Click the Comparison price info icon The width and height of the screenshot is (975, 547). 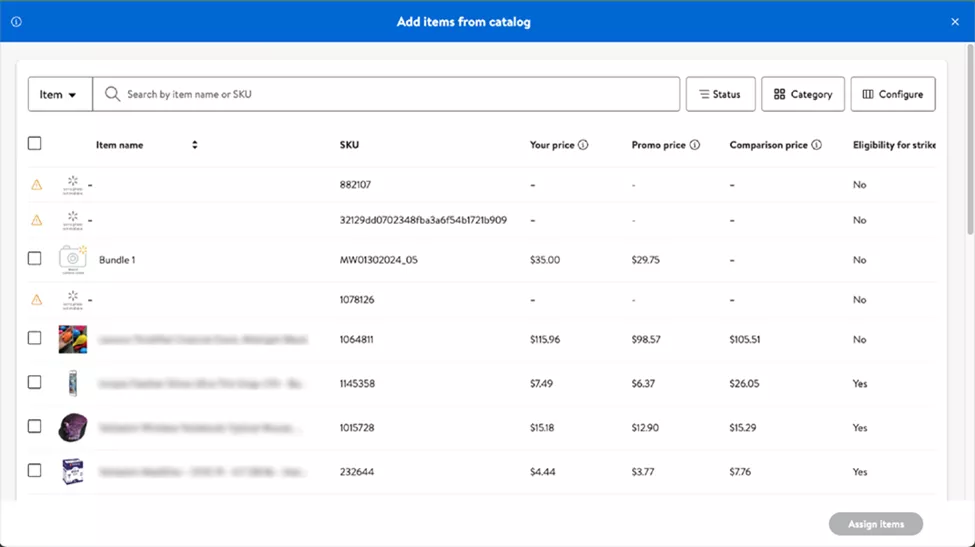(x=817, y=145)
